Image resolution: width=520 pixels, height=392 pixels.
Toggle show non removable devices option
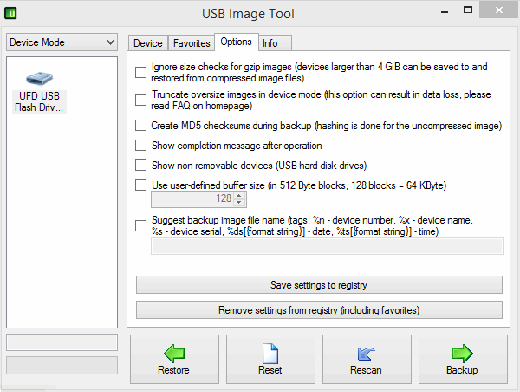[140, 165]
